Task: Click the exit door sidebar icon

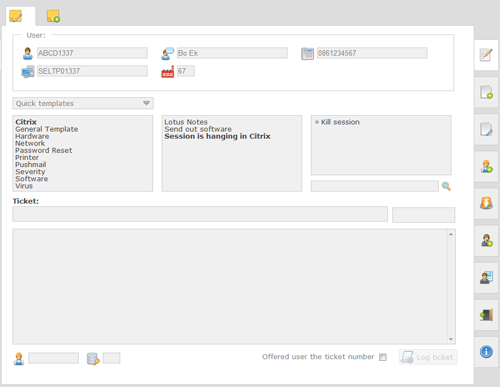Action: point(486,314)
